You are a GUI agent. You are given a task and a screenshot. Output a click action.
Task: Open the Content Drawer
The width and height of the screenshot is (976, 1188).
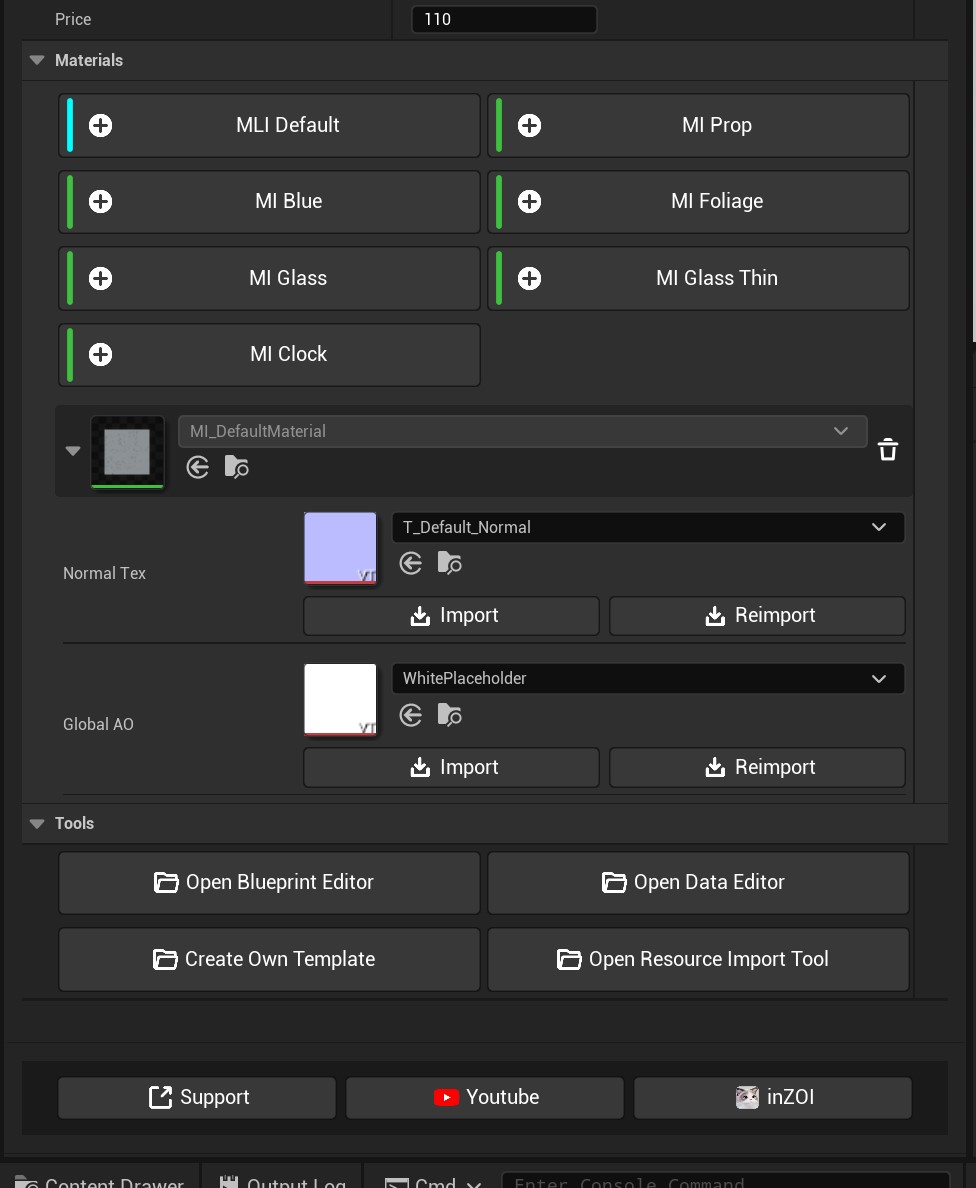click(x=99, y=1181)
